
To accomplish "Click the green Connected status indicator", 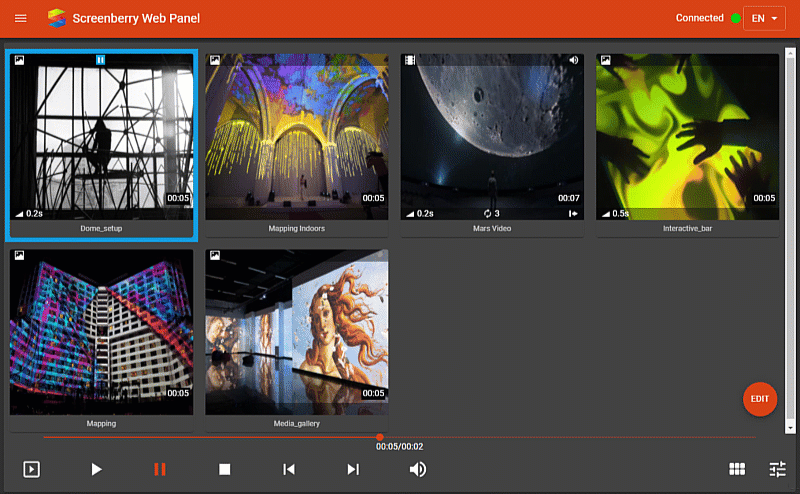I will coord(736,18).
